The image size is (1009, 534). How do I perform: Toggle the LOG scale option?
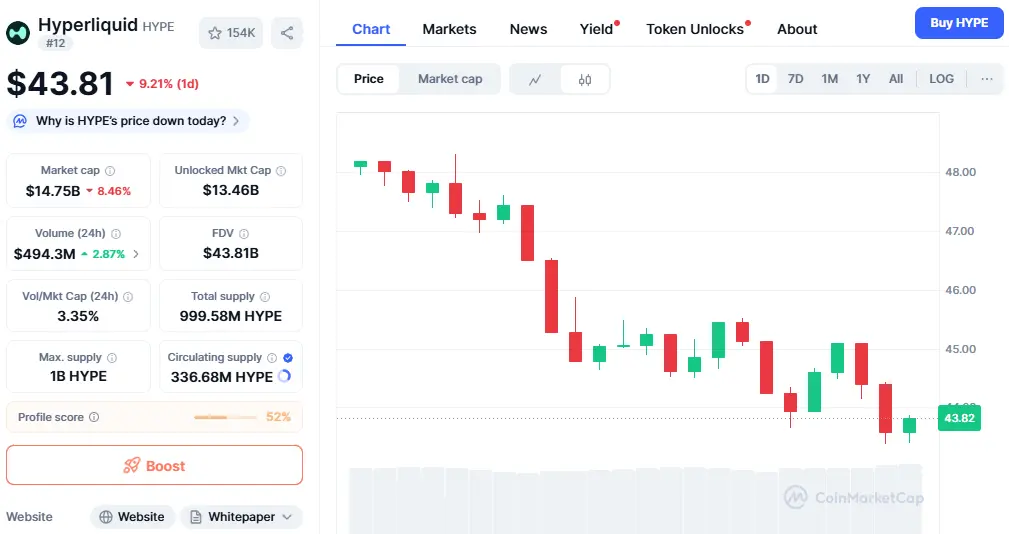tap(941, 78)
